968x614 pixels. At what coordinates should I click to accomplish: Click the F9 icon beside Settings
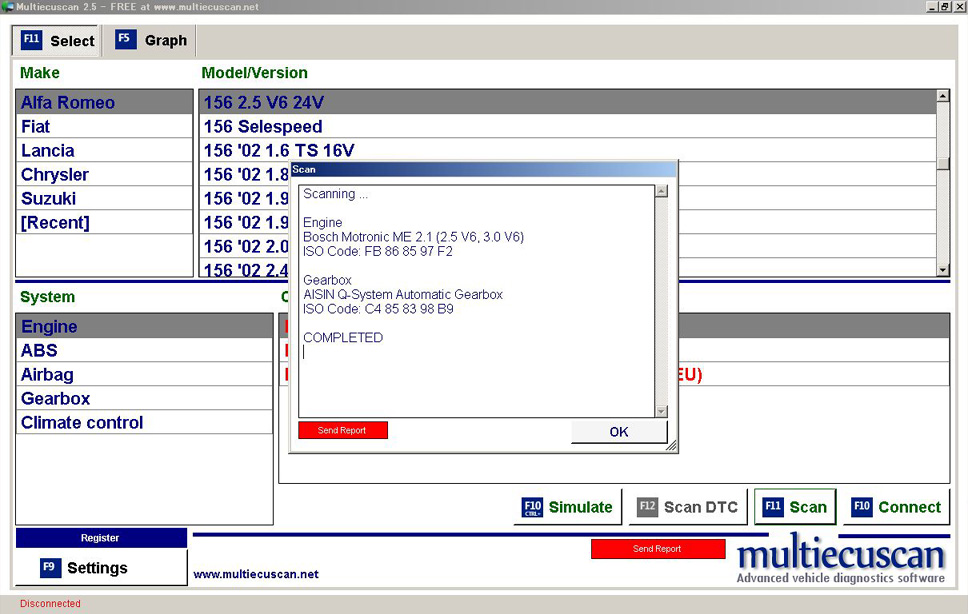(x=50, y=568)
